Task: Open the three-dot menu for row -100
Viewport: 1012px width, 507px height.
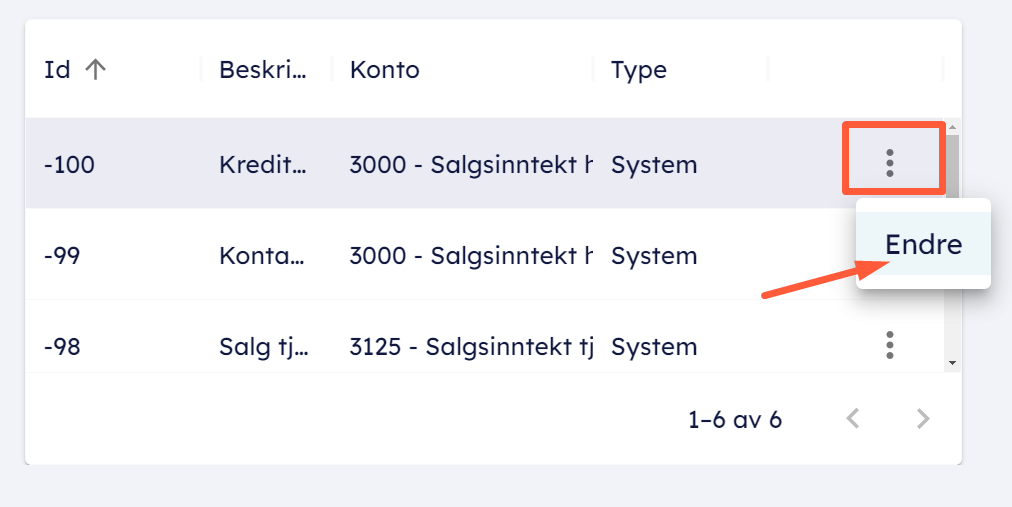Action: (x=890, y=163)
